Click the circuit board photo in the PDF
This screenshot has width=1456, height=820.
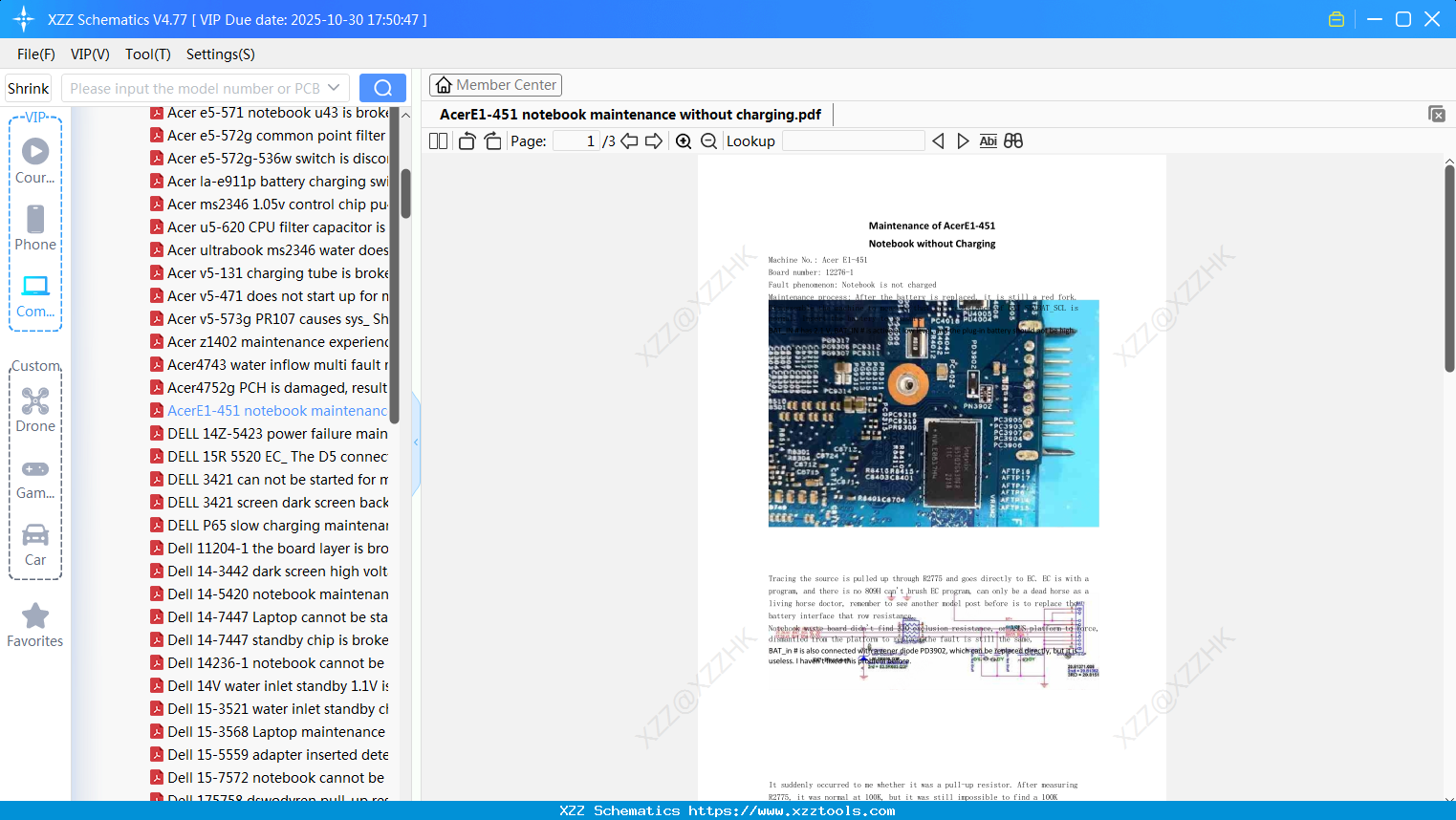934,413
